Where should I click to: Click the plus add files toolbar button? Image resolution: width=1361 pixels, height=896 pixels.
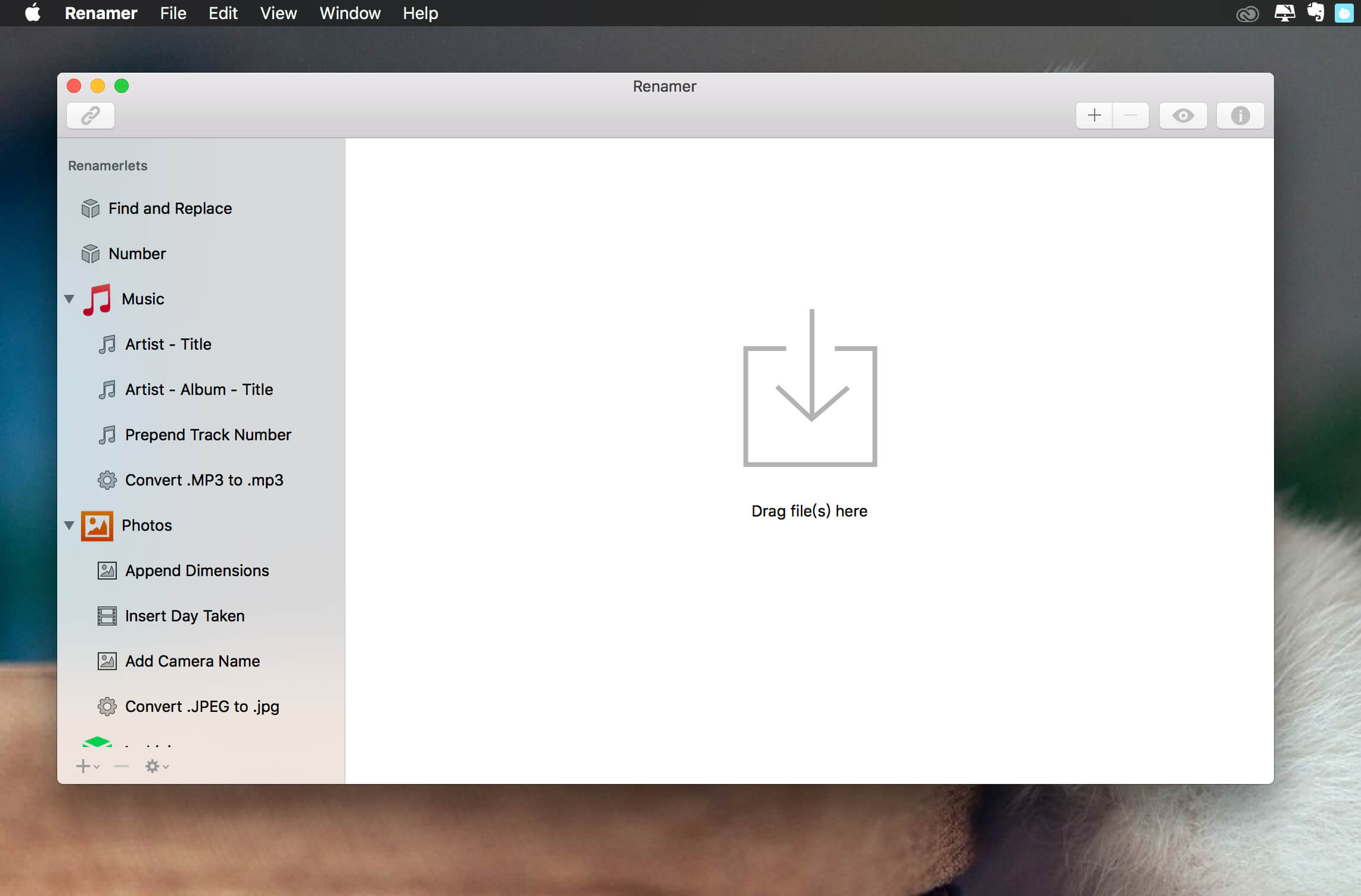1094,116
